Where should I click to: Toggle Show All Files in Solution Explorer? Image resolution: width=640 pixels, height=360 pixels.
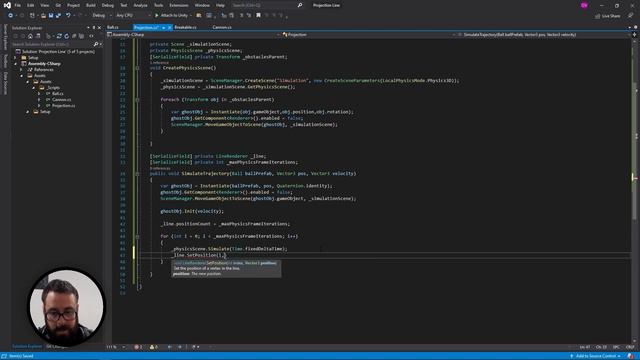tap(82, 36)
